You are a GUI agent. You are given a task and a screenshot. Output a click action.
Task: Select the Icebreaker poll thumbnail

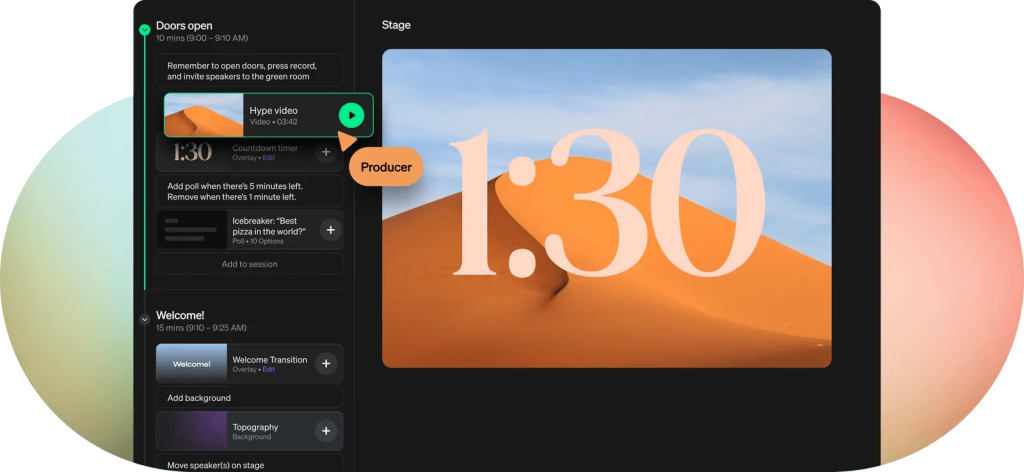tap(192, 230)
